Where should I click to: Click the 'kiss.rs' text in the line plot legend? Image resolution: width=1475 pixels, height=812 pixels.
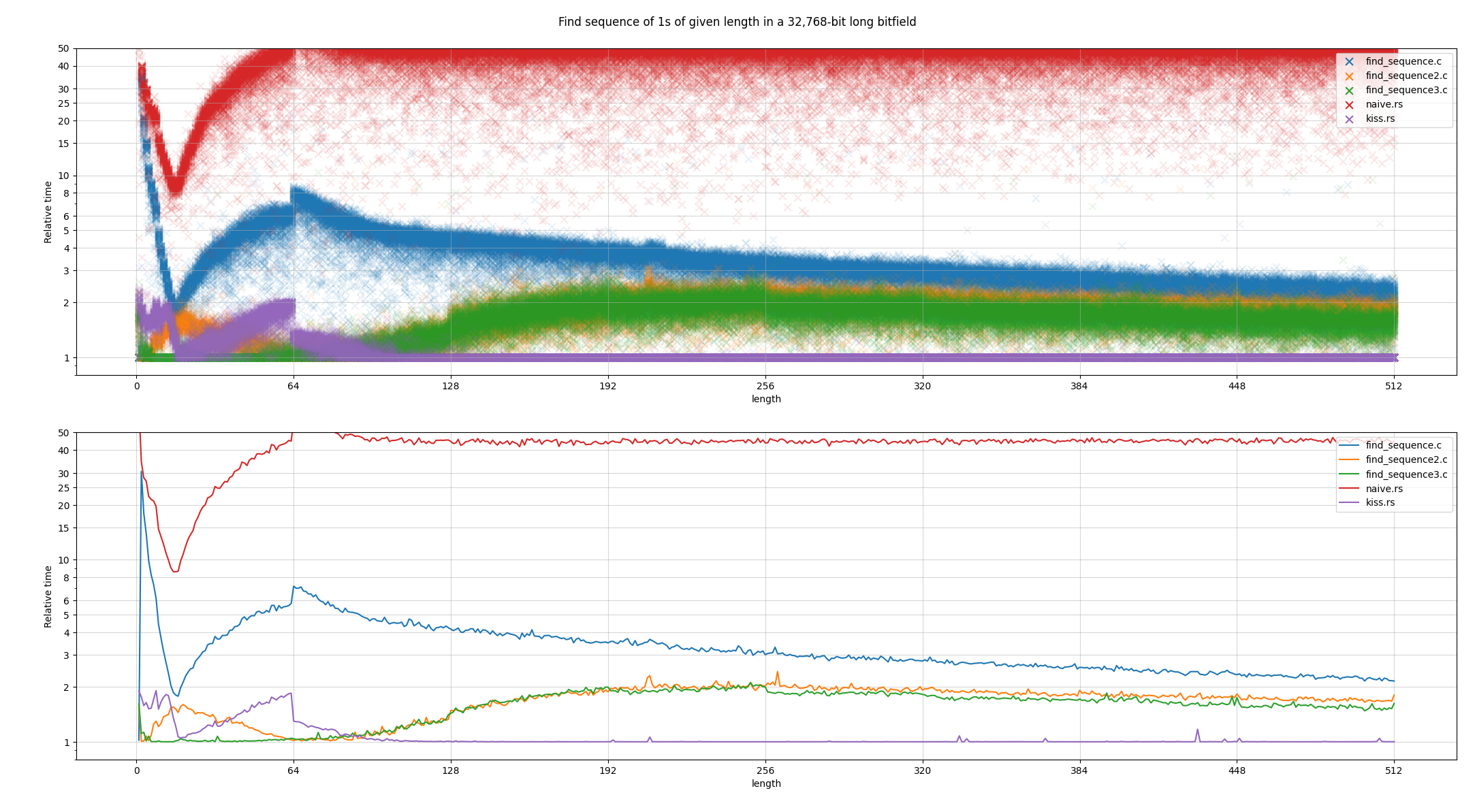pos(1380,502)
